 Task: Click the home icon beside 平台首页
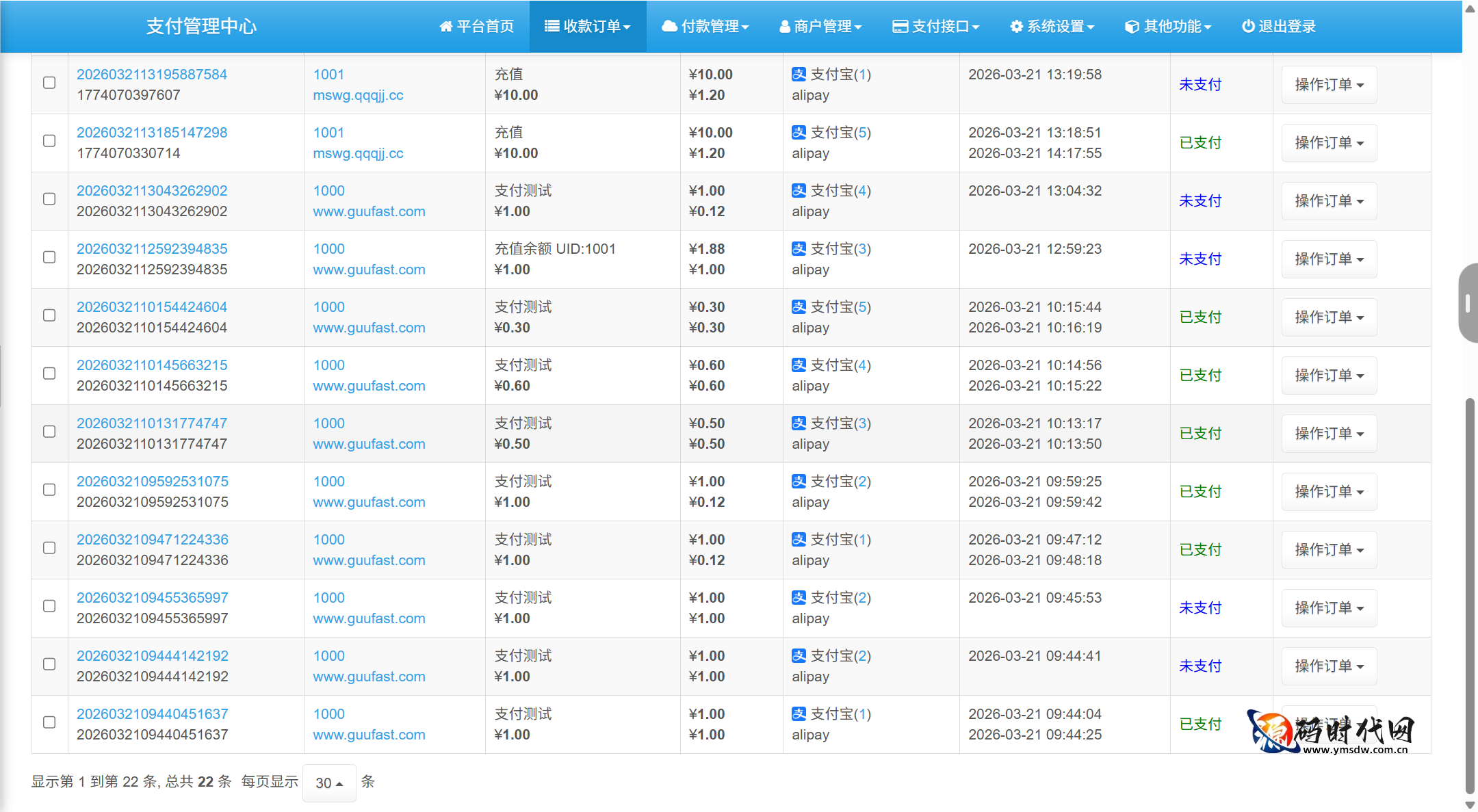click(x=446, y=27)
